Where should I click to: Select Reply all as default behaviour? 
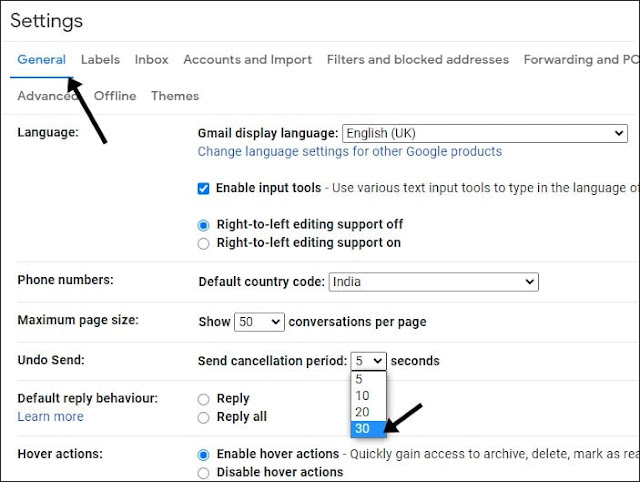point(203,418)
